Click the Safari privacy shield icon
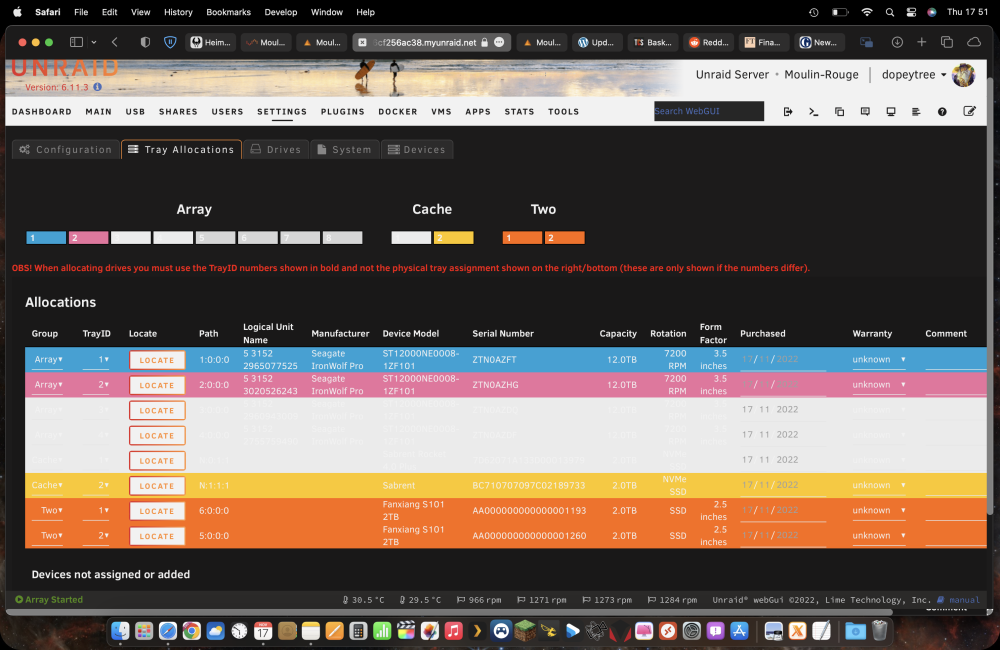Screen dimensions: 1000x650 (145, 42)
